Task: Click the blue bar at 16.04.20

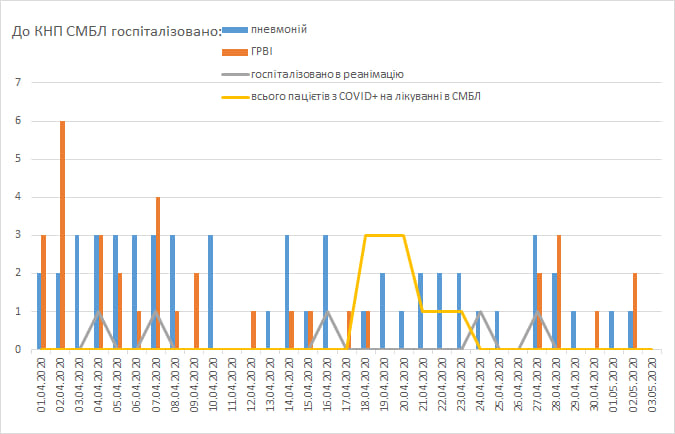Action: click(x=326, y=292)
